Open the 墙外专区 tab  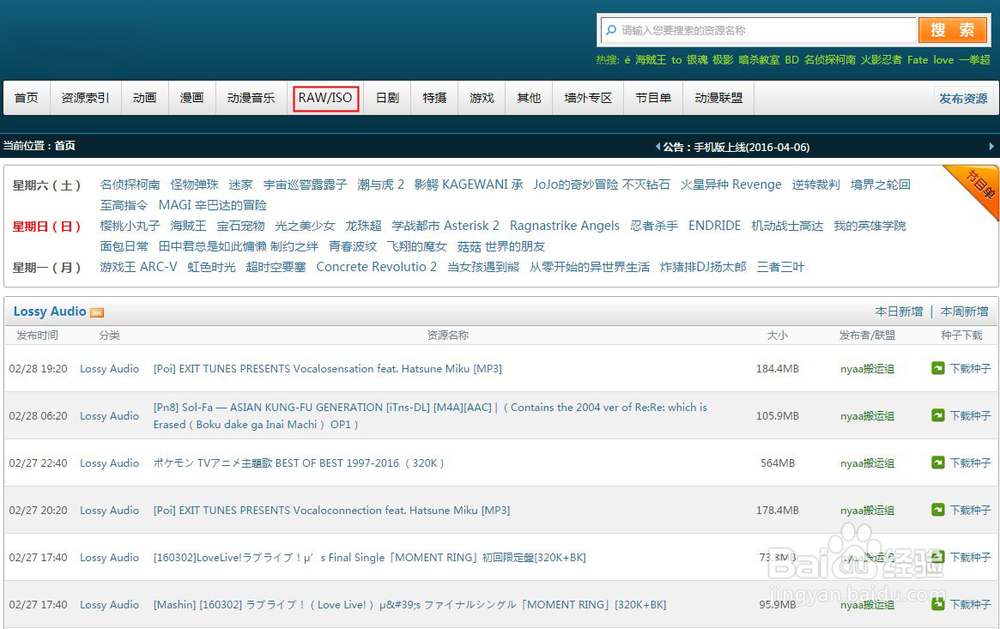pos(588,98)
